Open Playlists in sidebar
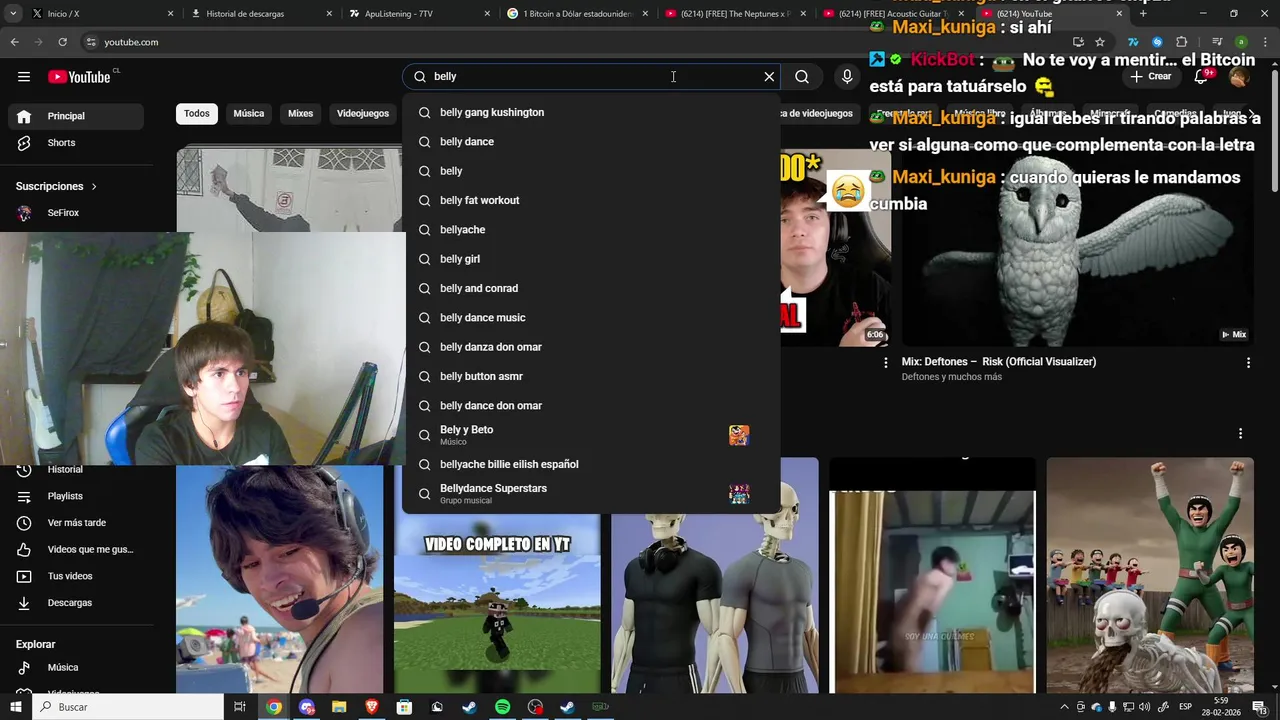Viewport: 1280px width, 720px height. click(76, 496)
